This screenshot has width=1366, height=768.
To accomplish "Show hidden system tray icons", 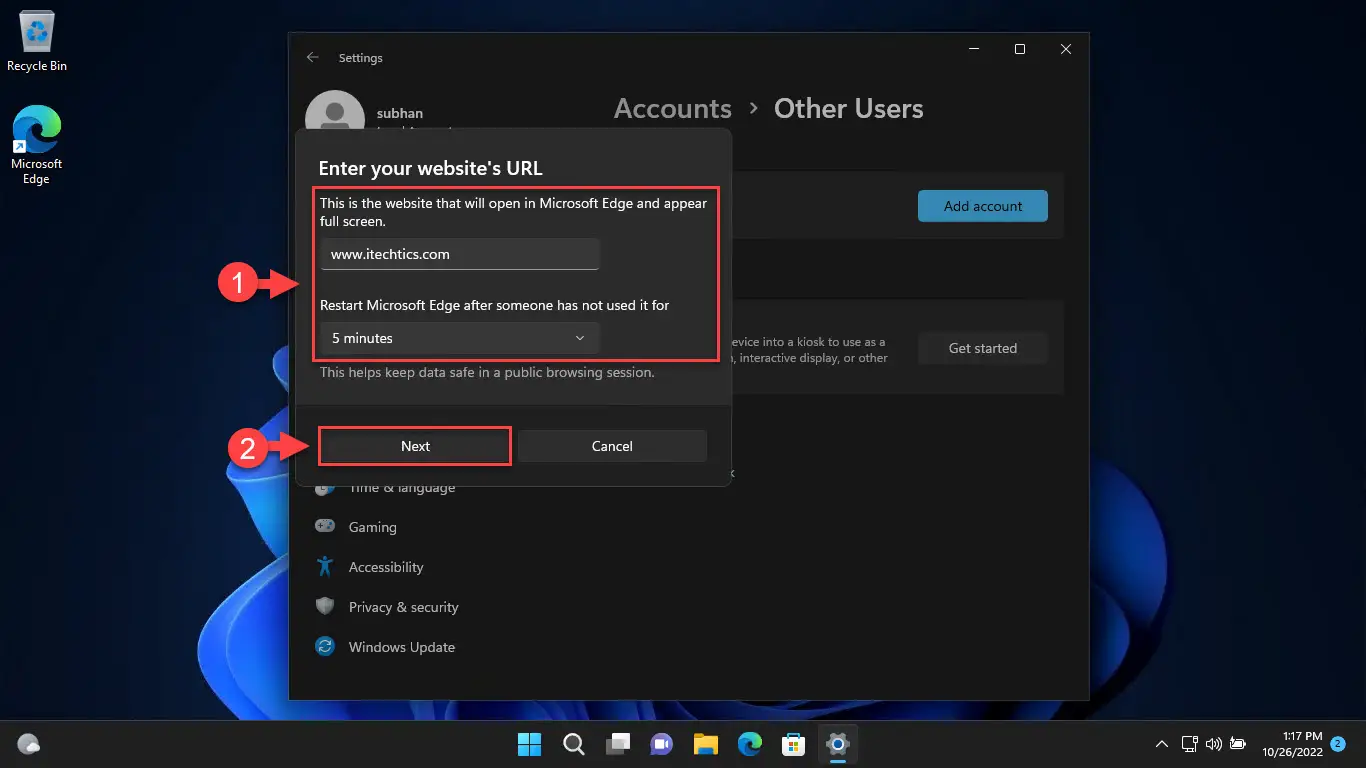I will (1162, 744).
